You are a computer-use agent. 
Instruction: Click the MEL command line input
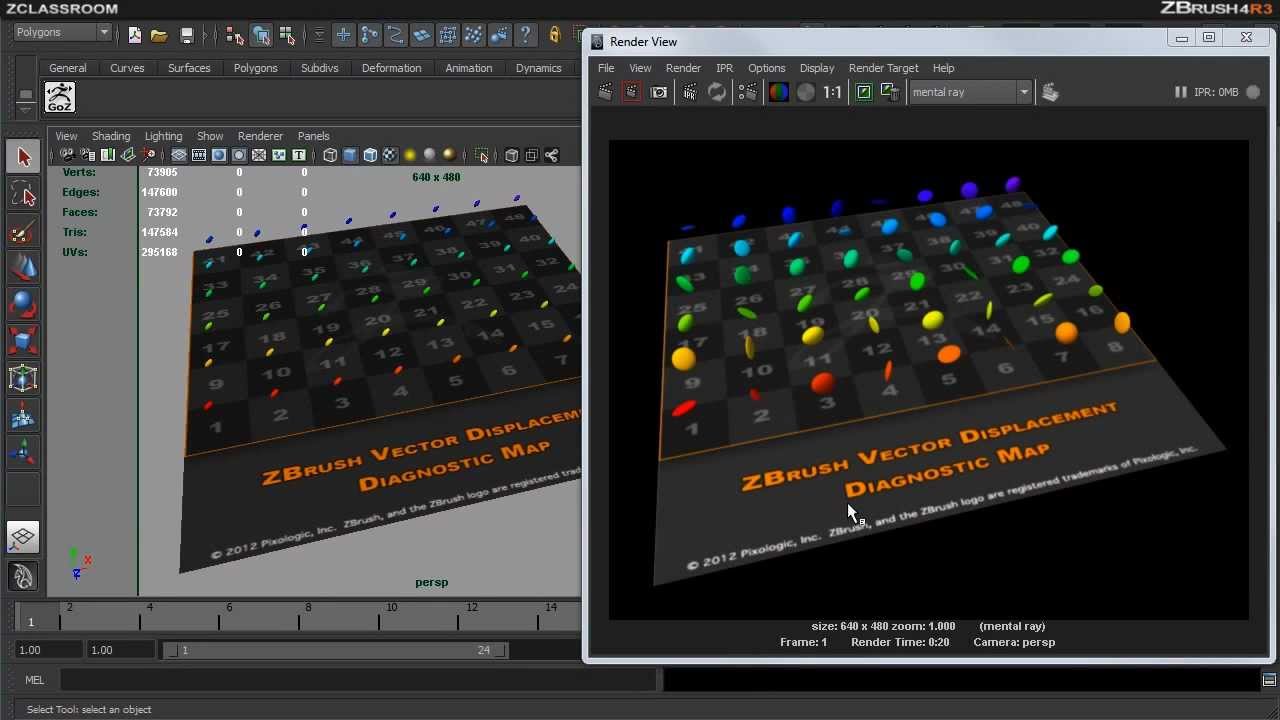click(358, 680)
